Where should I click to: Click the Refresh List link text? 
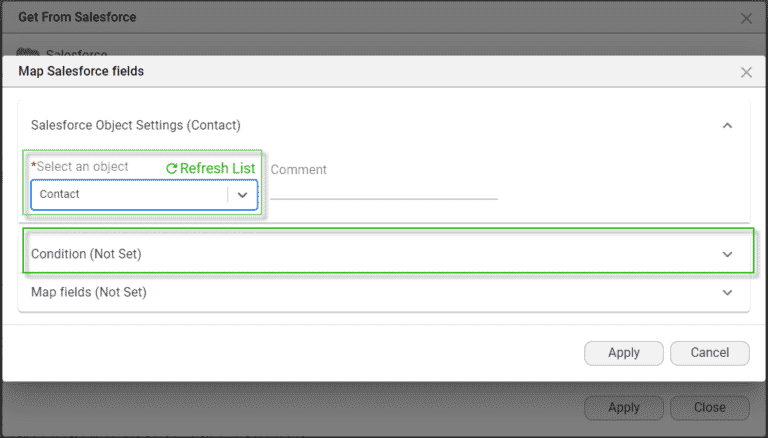(x=217, y=168)
